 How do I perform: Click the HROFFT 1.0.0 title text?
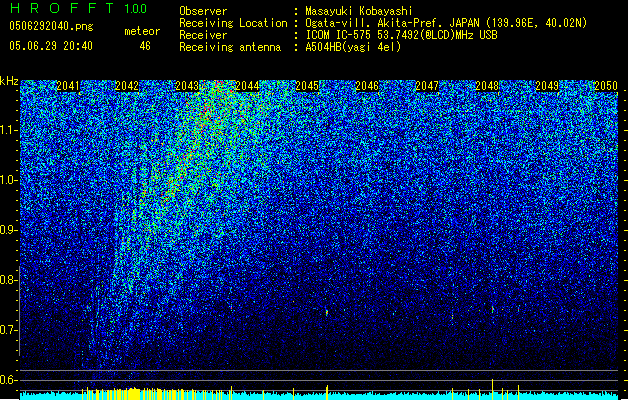[79, 8]
